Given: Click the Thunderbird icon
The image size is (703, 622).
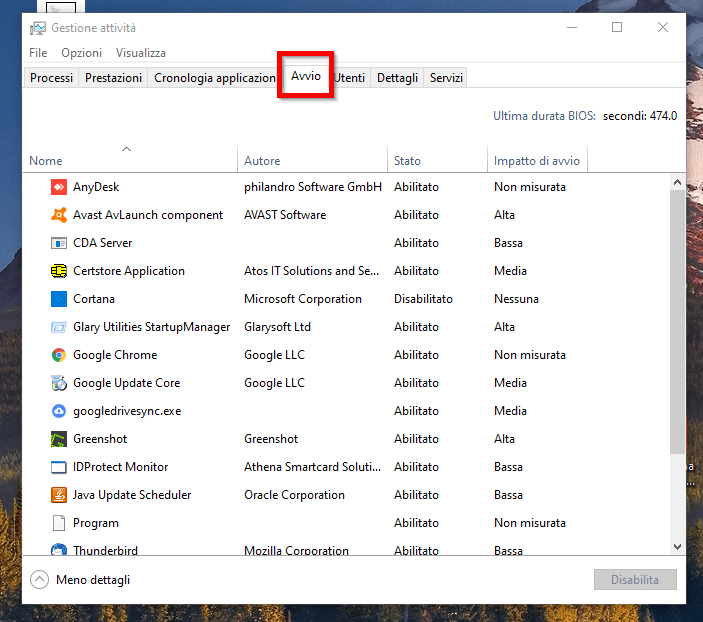Looking at the screenshot, I should point(59,550).
